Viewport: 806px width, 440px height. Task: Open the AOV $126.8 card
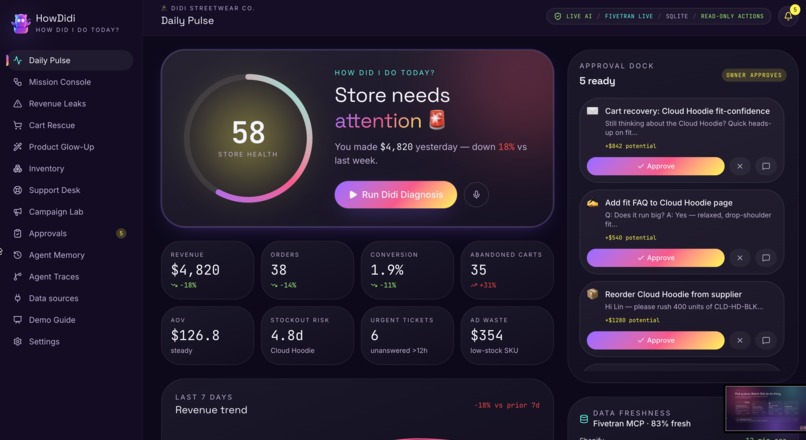pyautogui.click(x=208, y=335)
